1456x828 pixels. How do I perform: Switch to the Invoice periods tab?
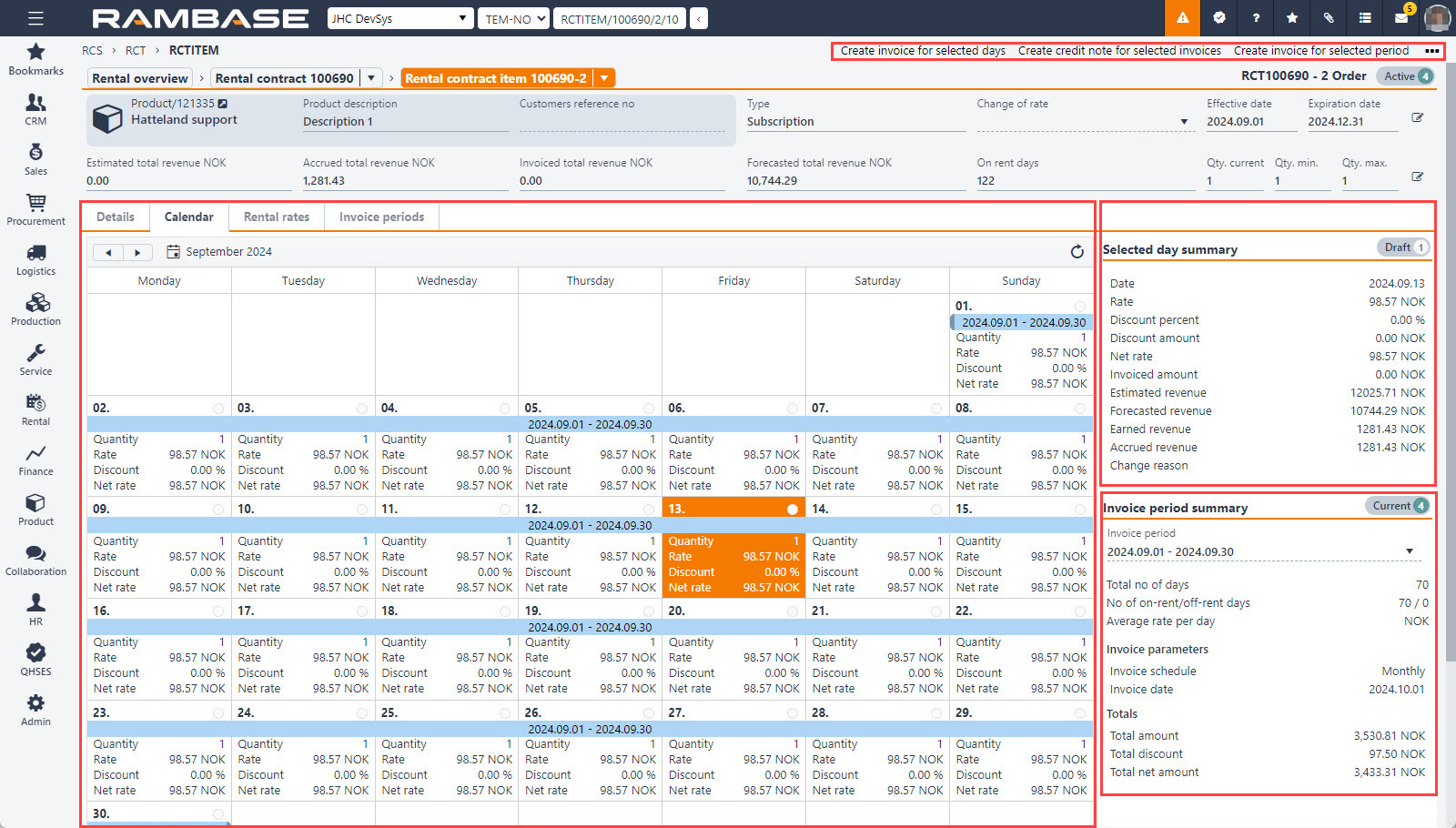pyautogui.click(x=381, y=217)
